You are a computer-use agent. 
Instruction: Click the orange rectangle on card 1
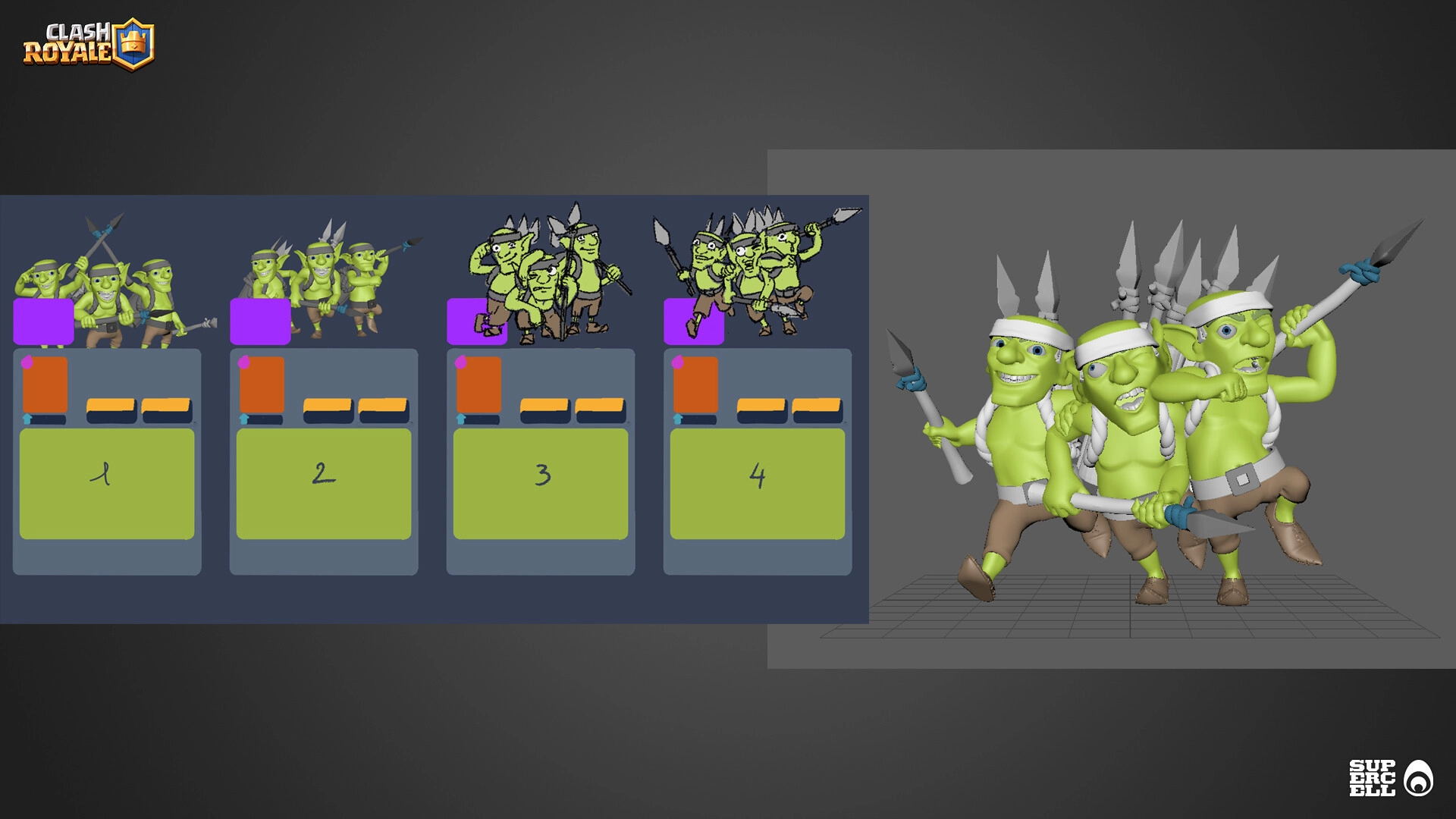click(x=45, y=385)
